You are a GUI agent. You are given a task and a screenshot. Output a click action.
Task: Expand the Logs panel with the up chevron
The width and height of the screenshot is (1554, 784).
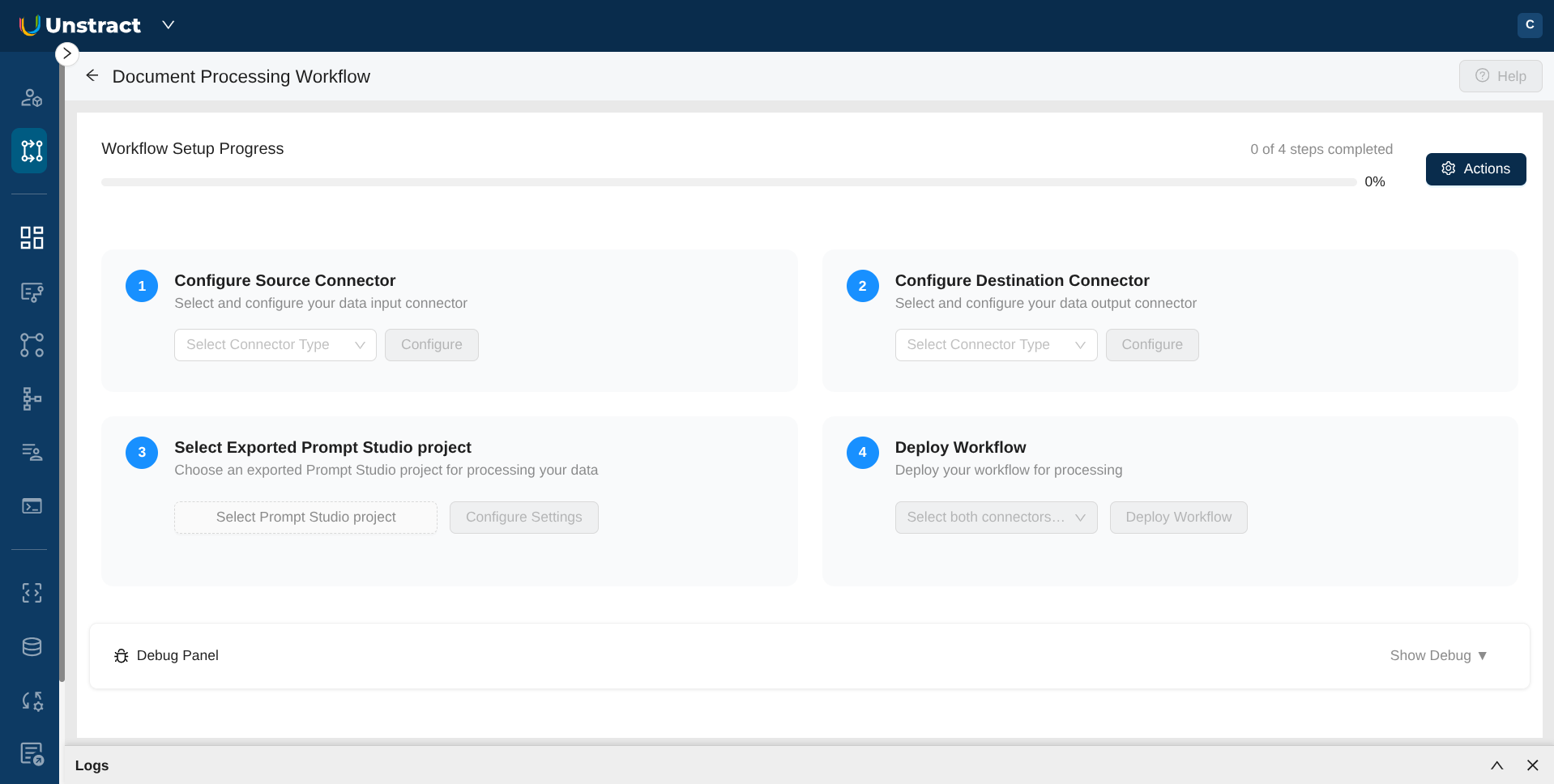coord(1496,765)
